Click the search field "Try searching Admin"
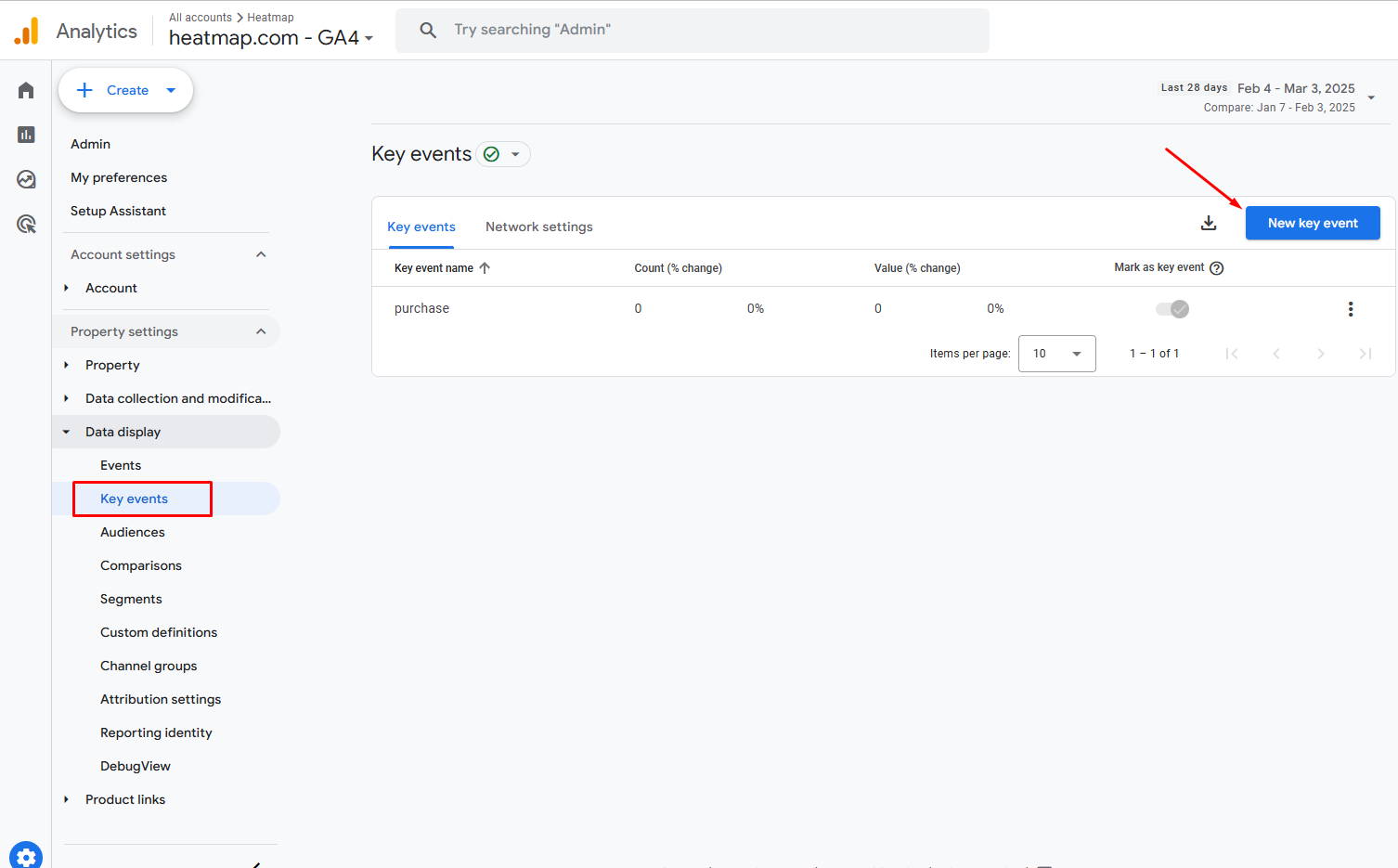 tap(693, 30)
